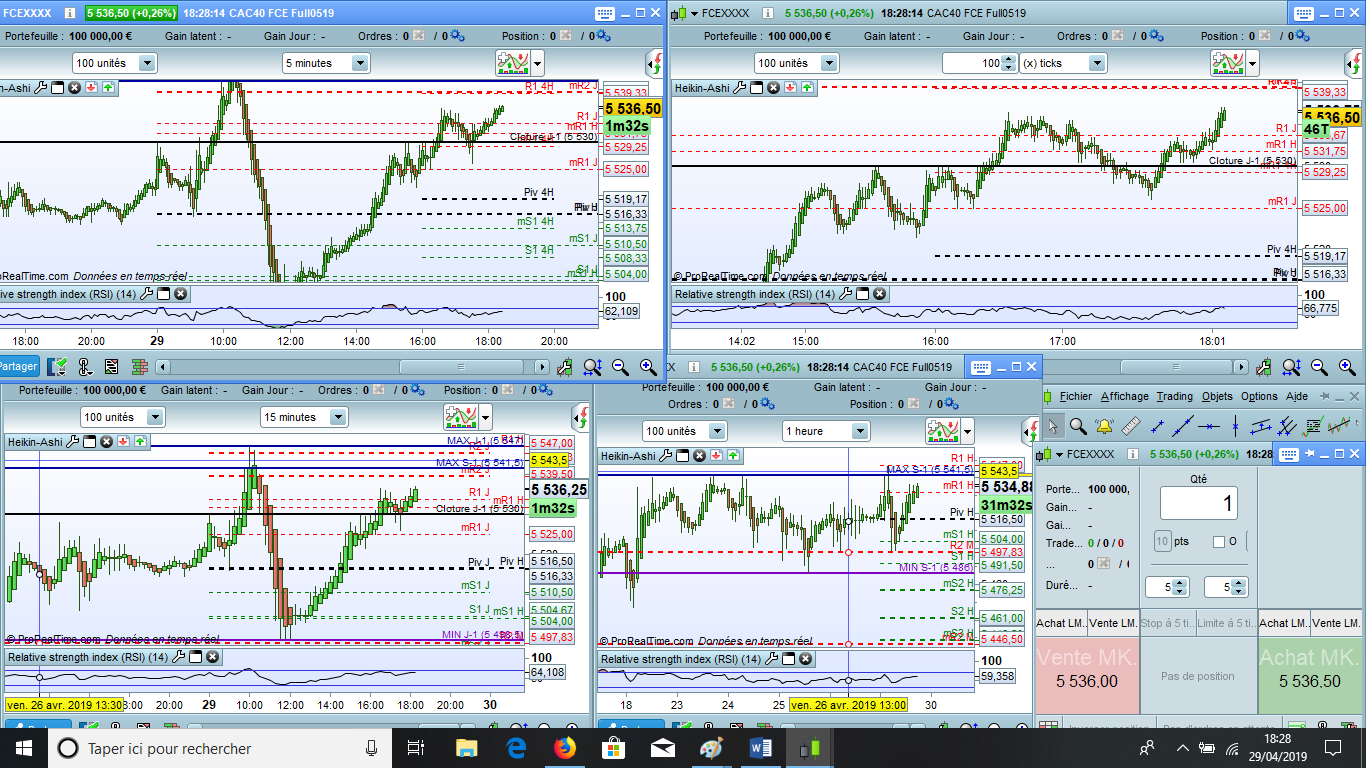
Task: Click the Windows Start button
Action: pyautogui.click(x=23, y=747)
